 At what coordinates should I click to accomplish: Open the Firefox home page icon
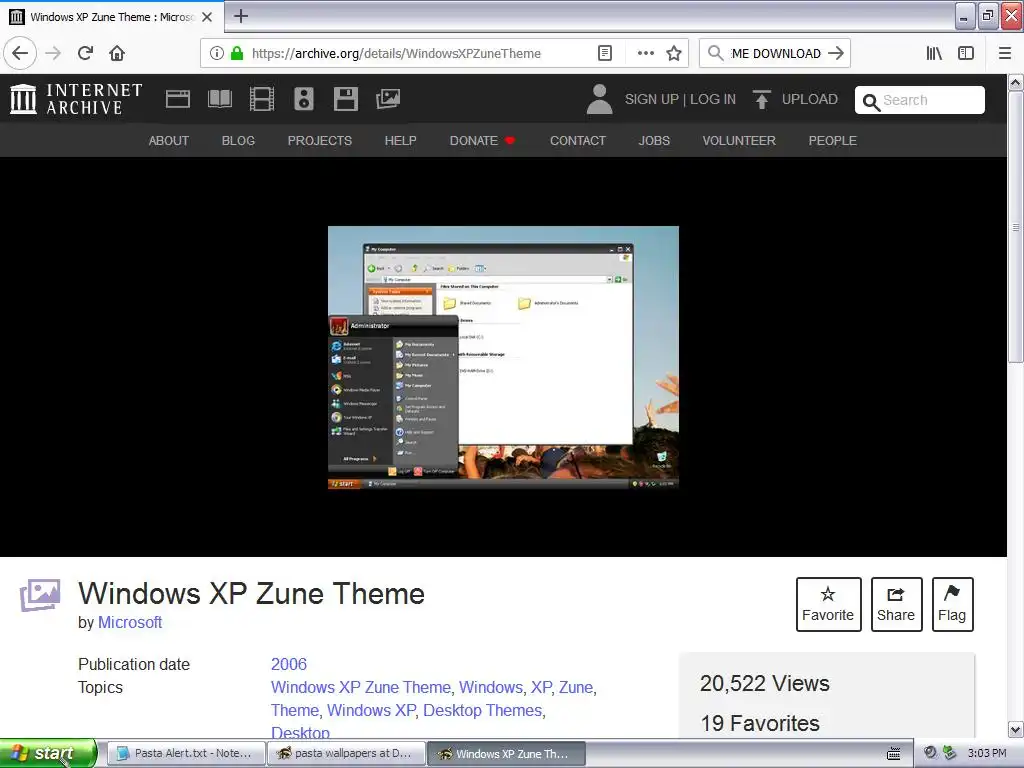point(117,53)
